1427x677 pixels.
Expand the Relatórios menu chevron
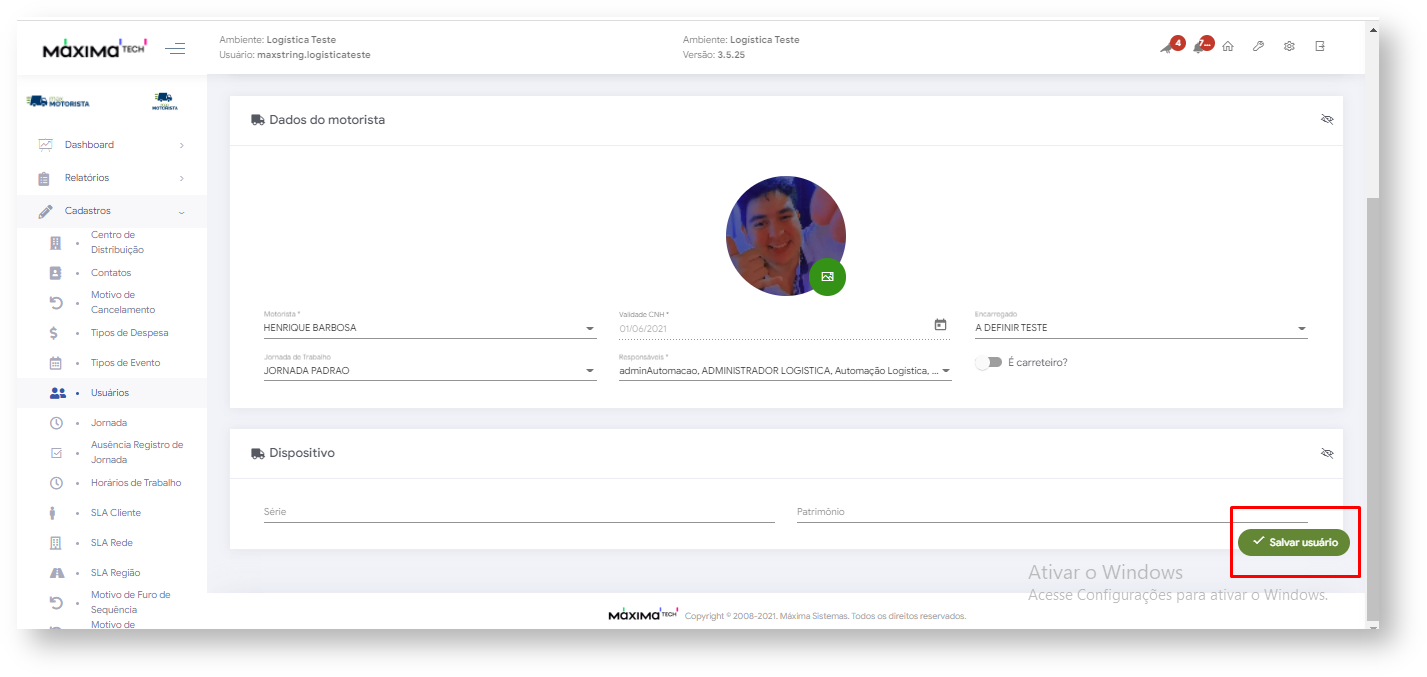tap(181, 179)
